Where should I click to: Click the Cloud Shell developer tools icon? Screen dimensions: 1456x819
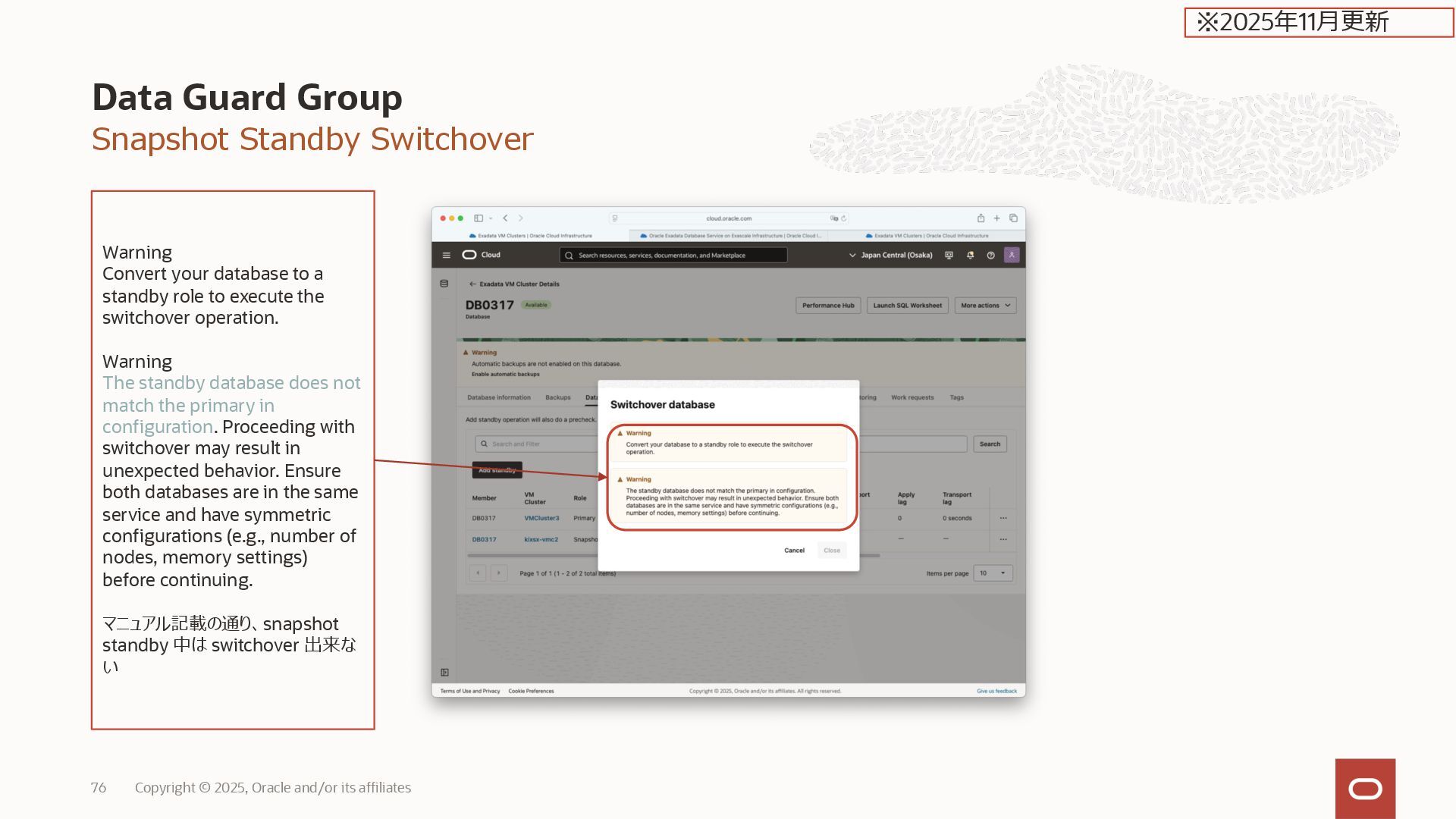coord(949,256)
